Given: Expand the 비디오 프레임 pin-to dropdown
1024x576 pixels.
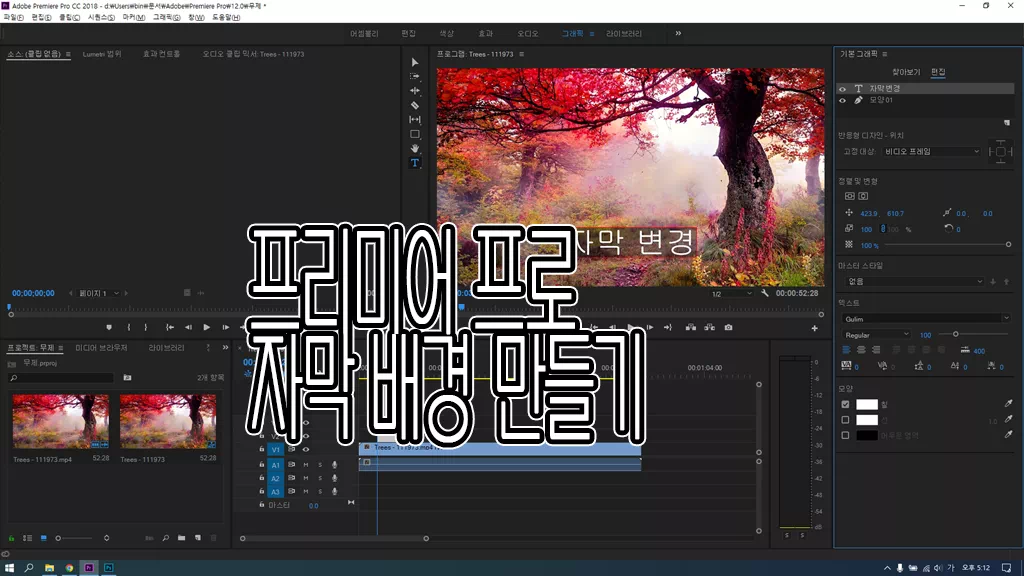Looking at the screenshot, I should point(932,152).
